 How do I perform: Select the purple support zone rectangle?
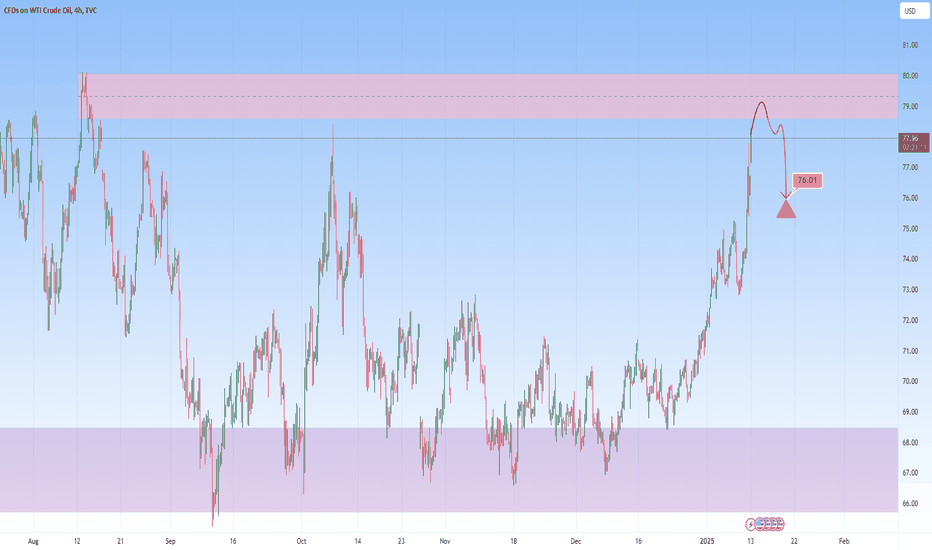(449, 470)
